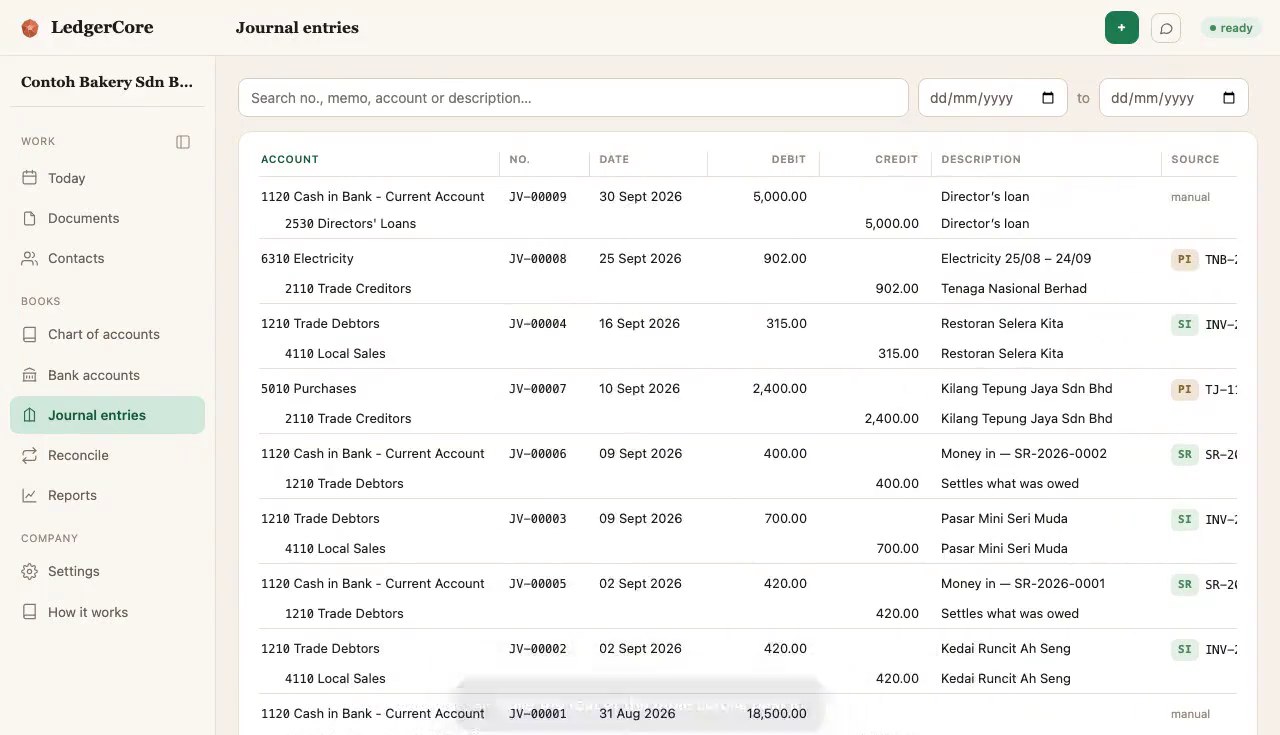
Task: Open the Reconcile page
Action: 107,455
